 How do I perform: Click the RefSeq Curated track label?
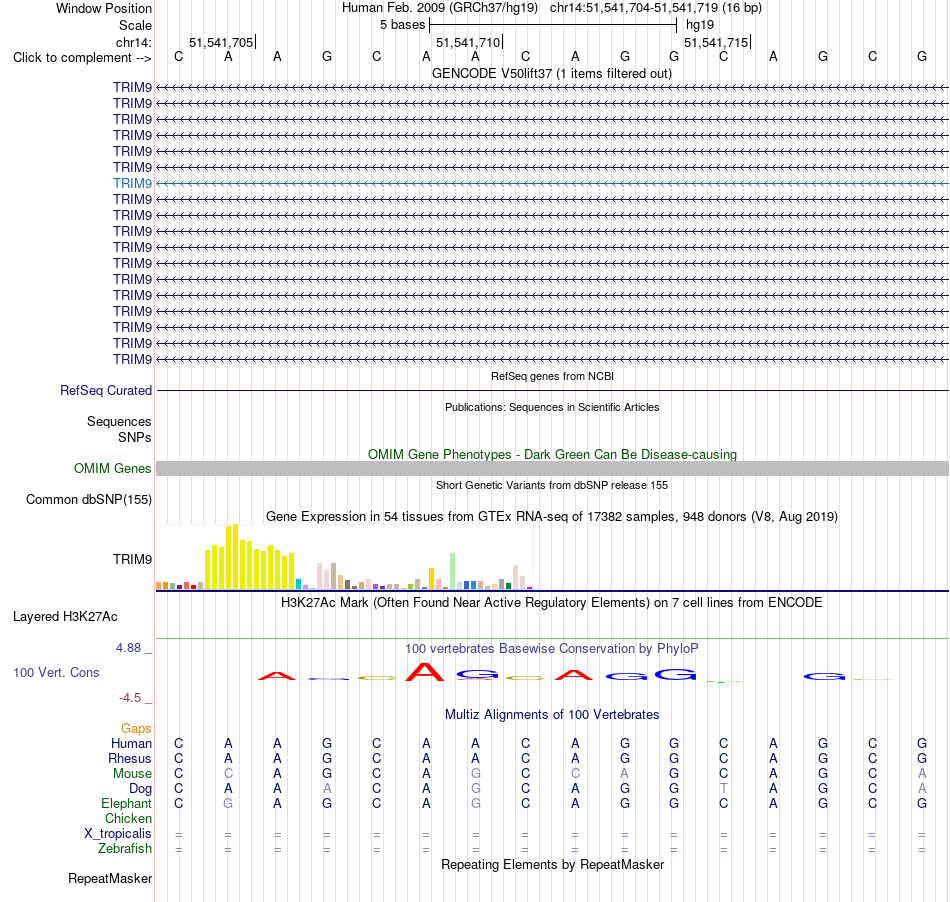[105, 390]
